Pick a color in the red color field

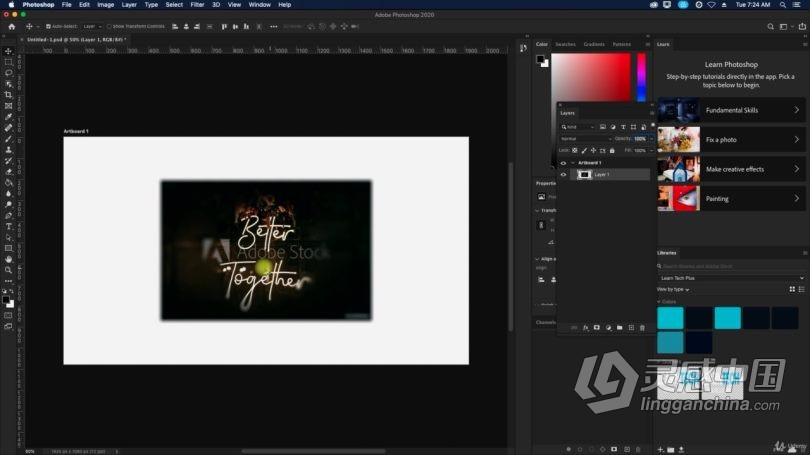(591, 77)
